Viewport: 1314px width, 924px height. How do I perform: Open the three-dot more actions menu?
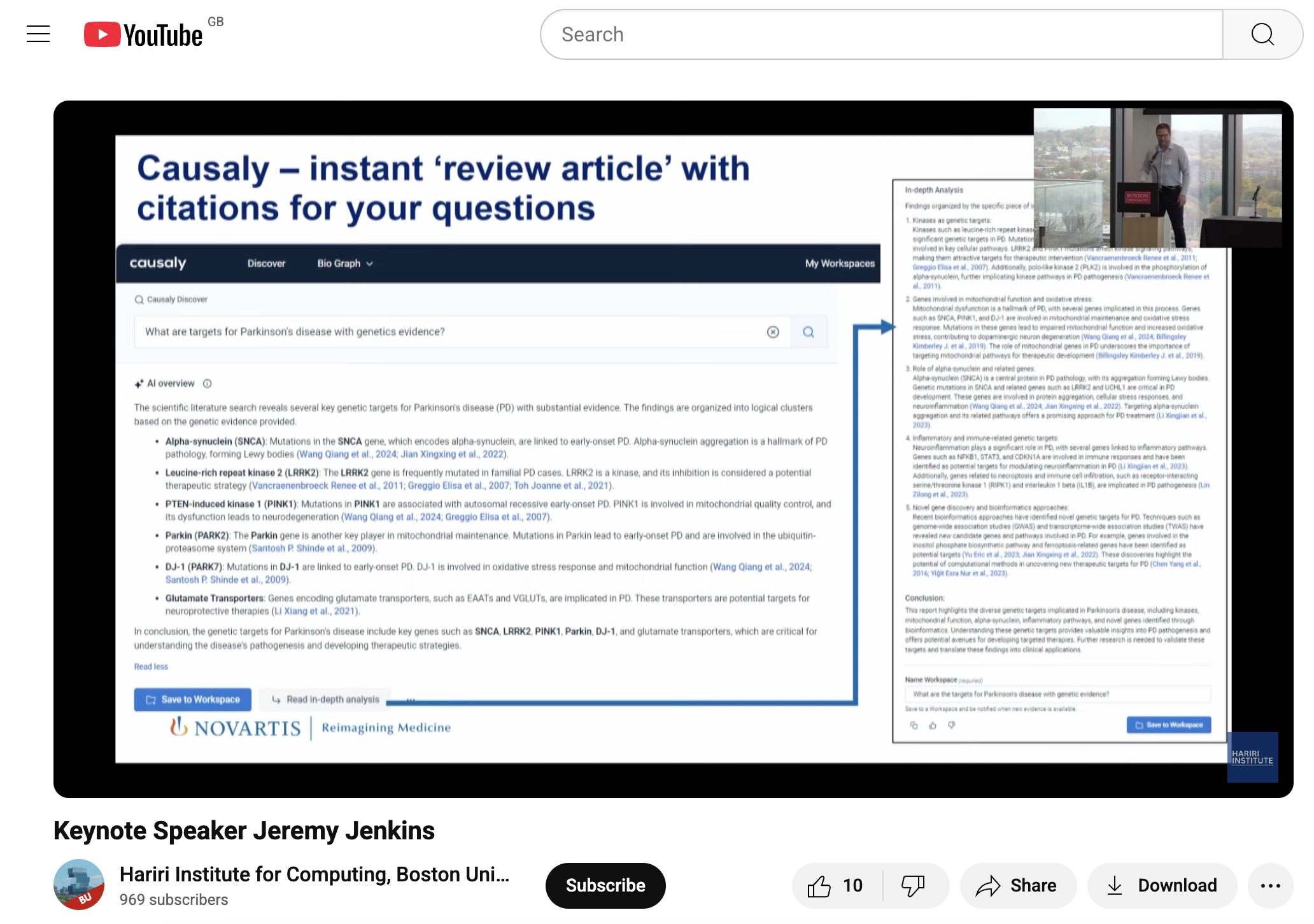pos(1270,885)
